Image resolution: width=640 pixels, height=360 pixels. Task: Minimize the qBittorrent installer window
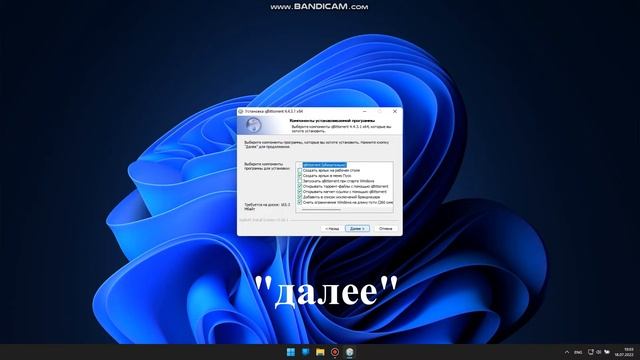[x=364, y=111]
